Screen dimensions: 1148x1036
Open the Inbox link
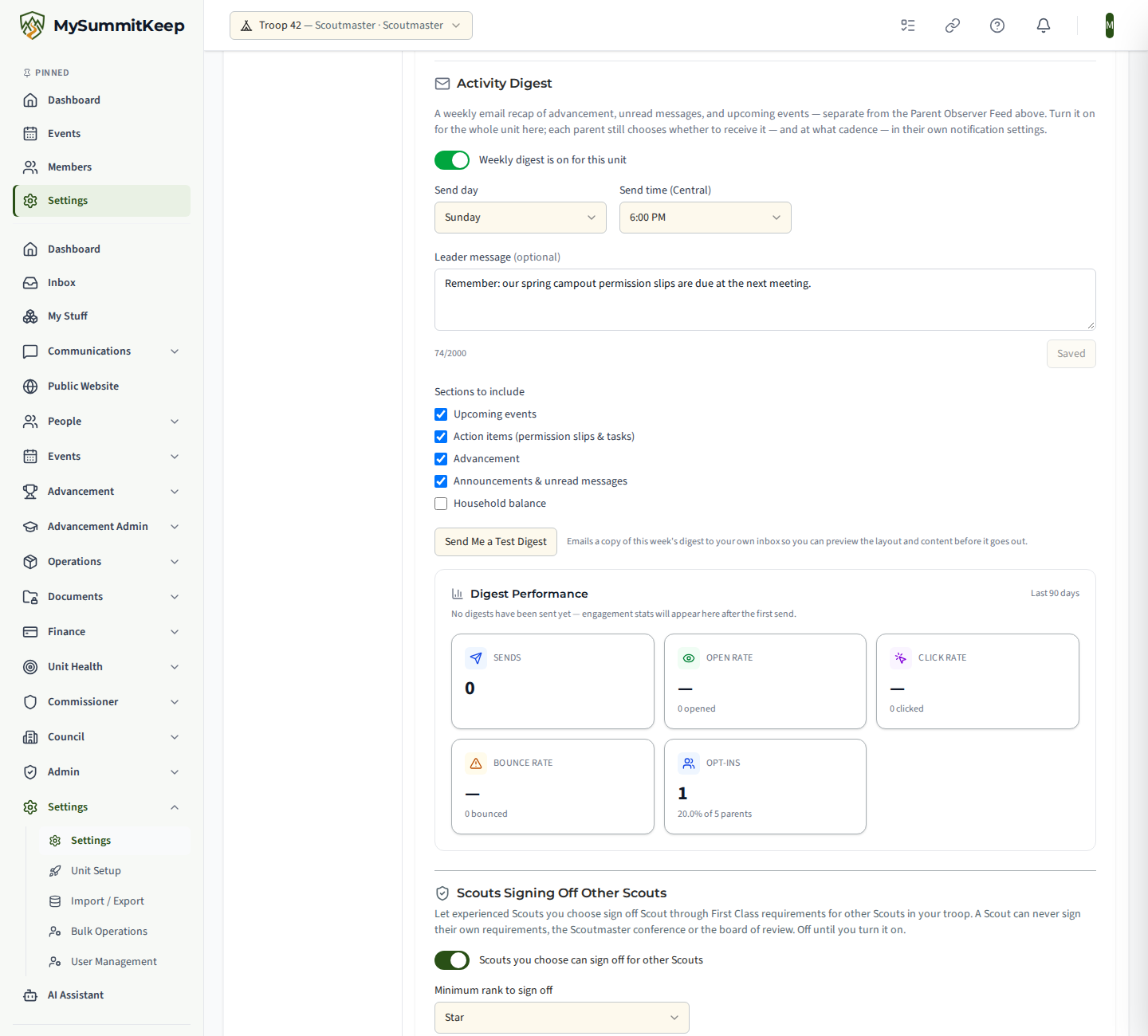tap(102, 283)
